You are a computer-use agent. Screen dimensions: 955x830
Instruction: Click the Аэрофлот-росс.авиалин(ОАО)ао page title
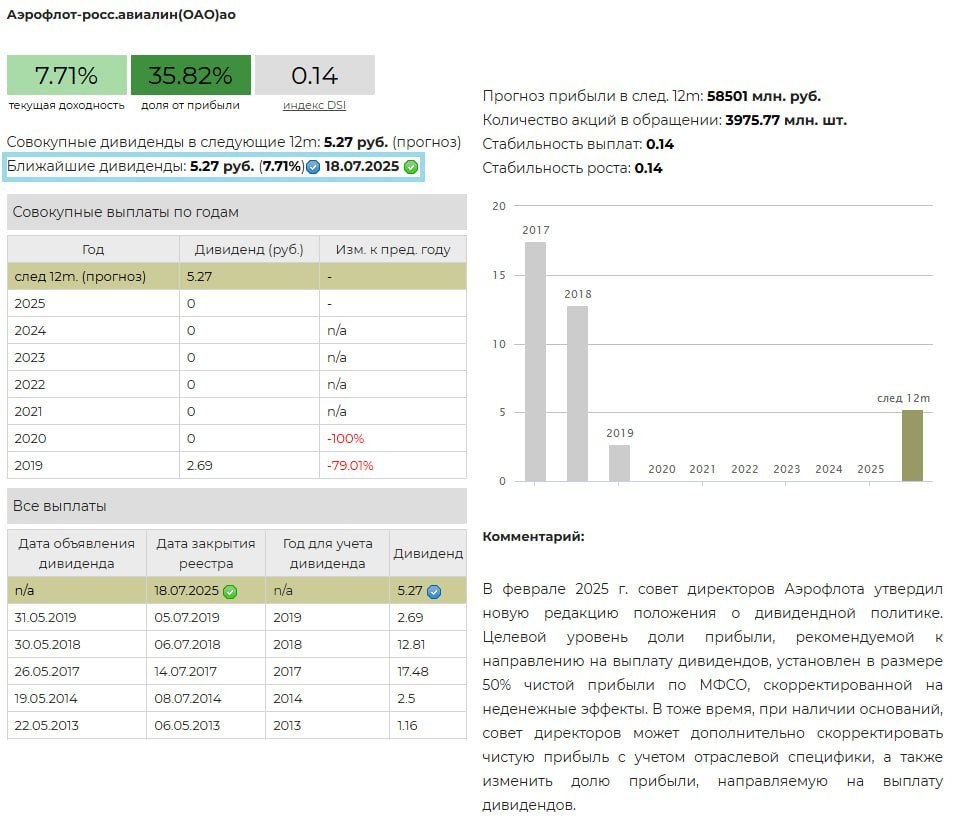[121, 15]
